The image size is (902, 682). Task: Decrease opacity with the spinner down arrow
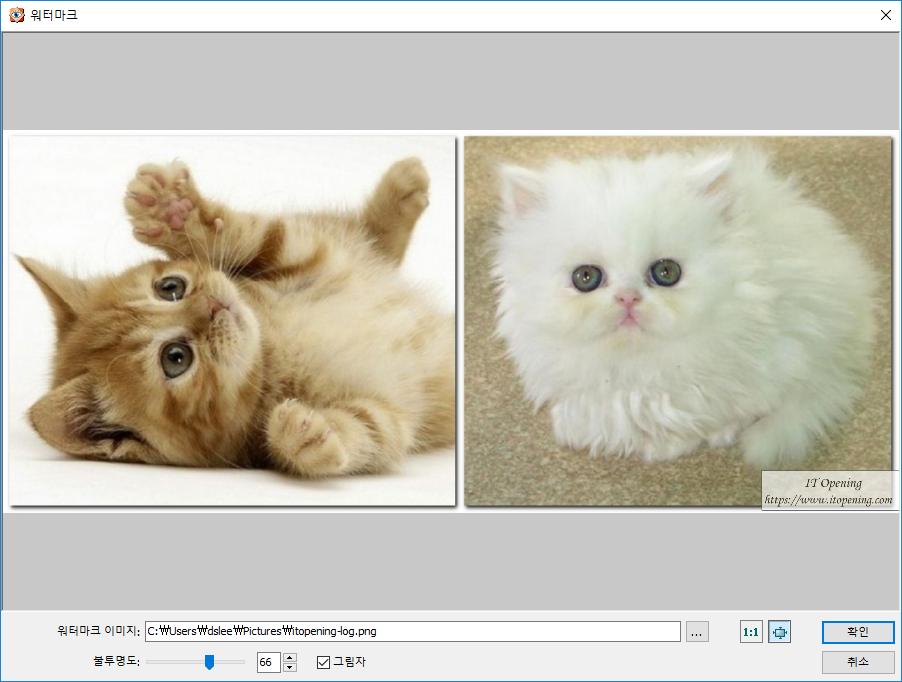(290, 667)
